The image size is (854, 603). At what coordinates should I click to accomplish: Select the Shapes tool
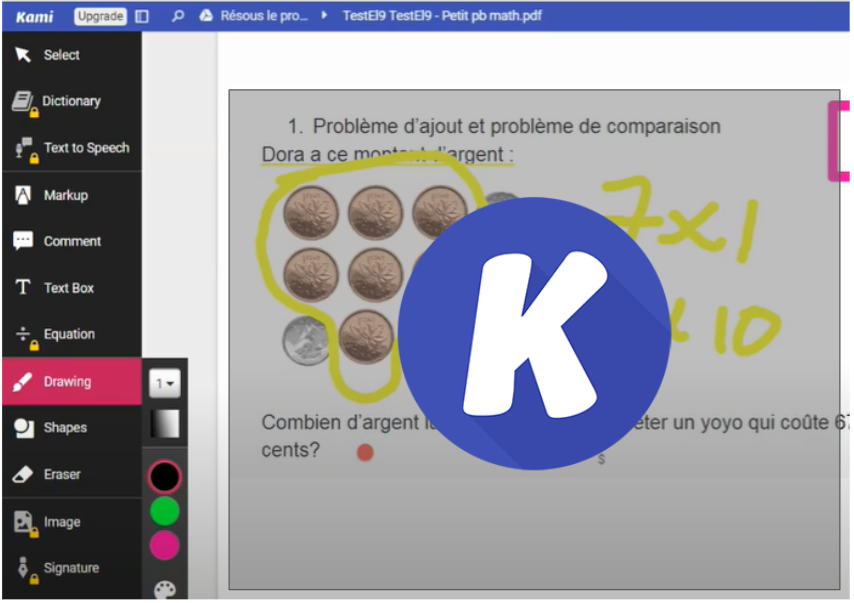tap(72, 428)
